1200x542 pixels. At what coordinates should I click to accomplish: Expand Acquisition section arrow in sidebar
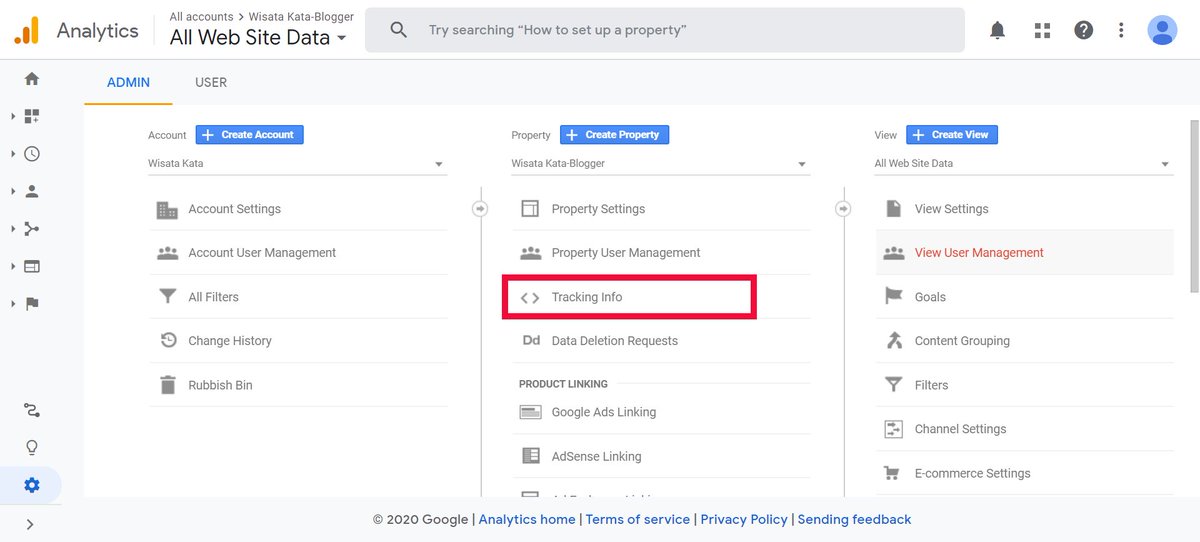(13, 229)
